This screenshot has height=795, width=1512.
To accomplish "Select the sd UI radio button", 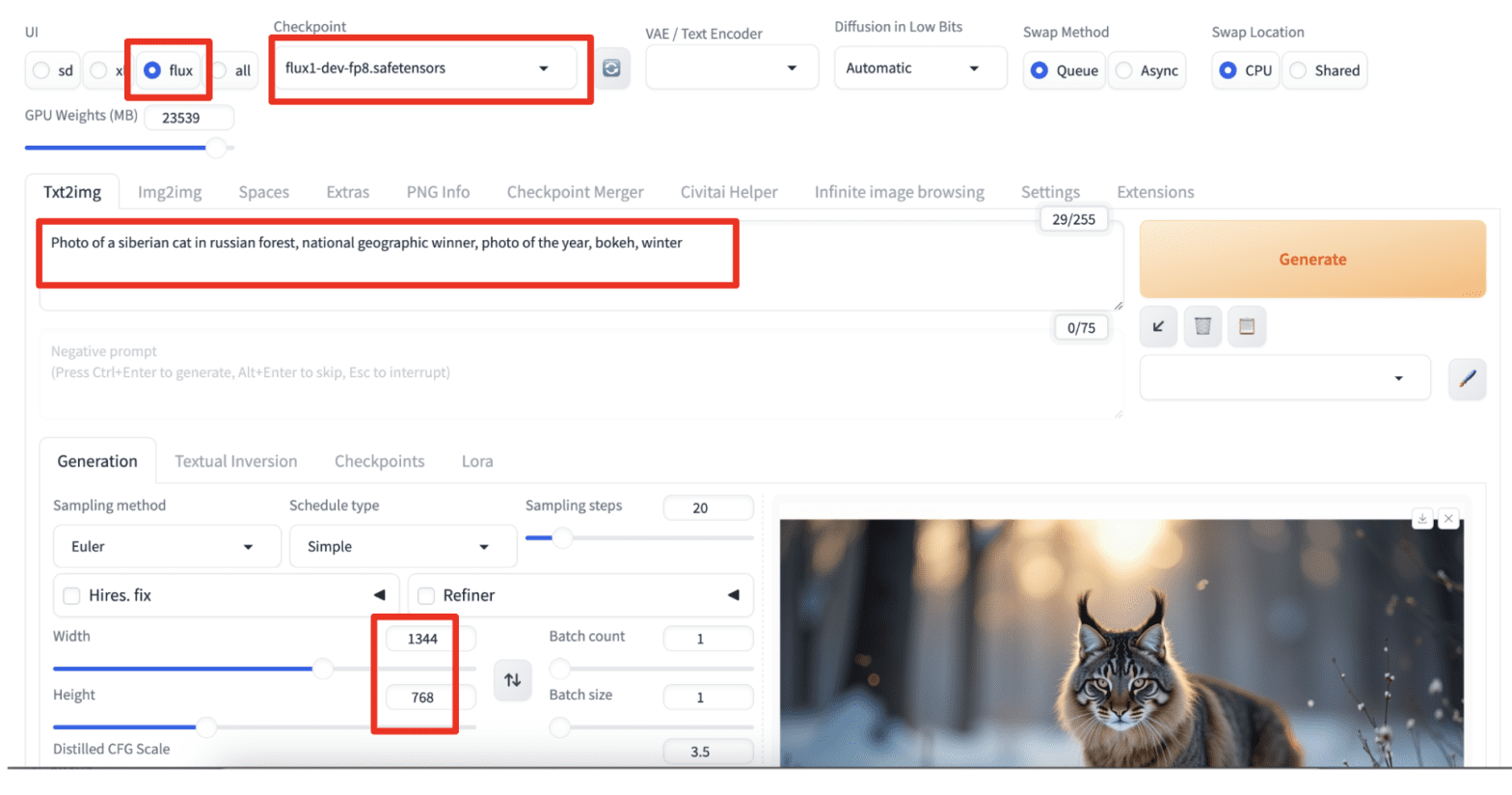I will pyautogui.click(x=41, y=70).
